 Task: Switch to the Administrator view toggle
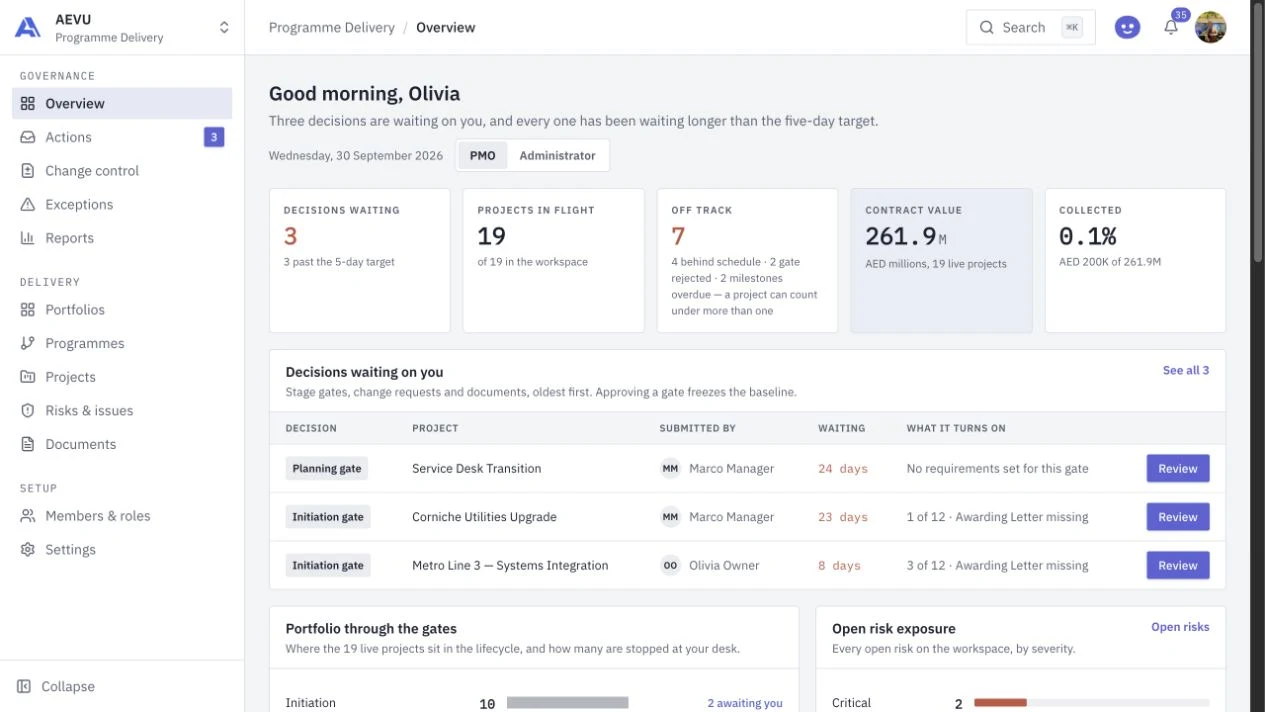pos(557,156)
